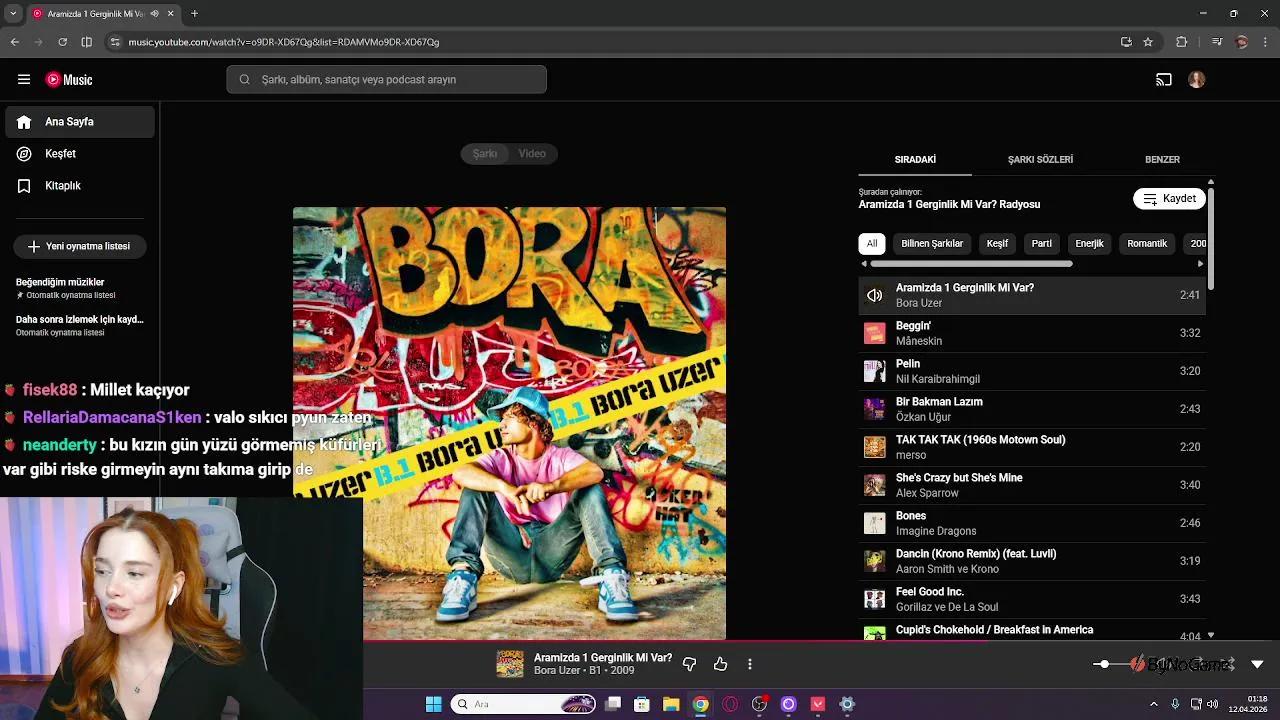
Task: Open the Windows Start menu
Action: click(434, 704)
